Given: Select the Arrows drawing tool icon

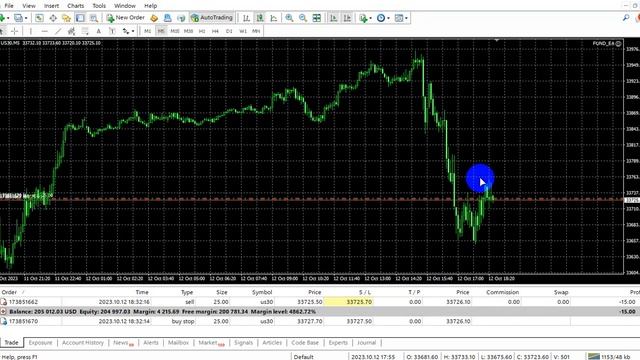Looking at the screenshot, I should point(126,31).
